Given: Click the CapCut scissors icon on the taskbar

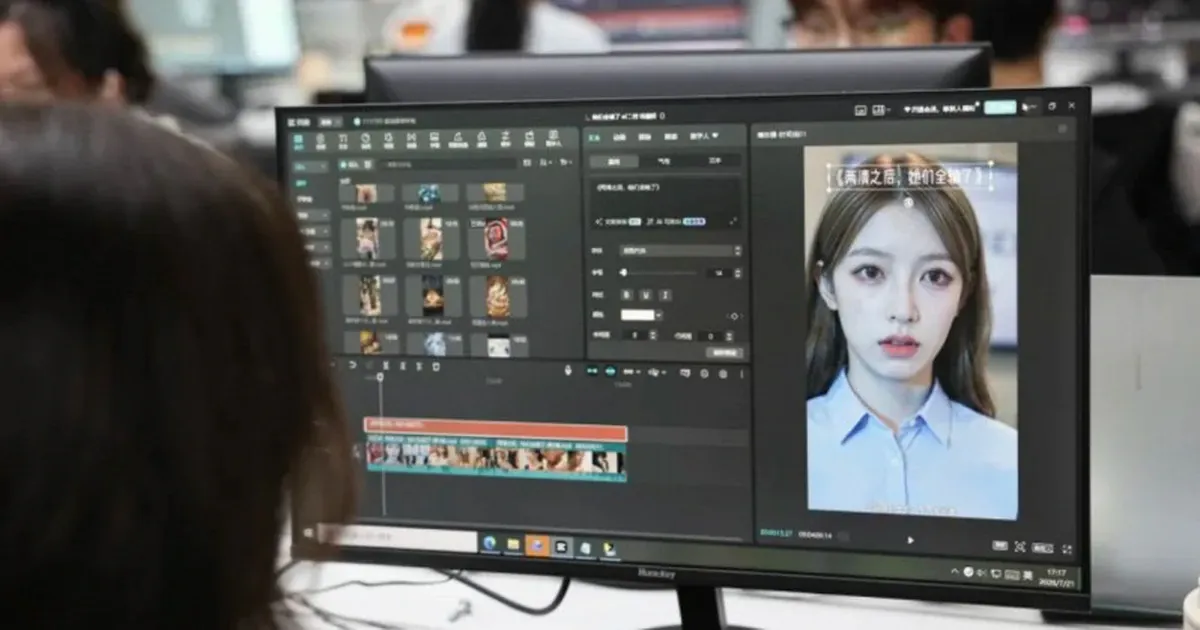Looking at the screenshot, I should pos(561,546).
